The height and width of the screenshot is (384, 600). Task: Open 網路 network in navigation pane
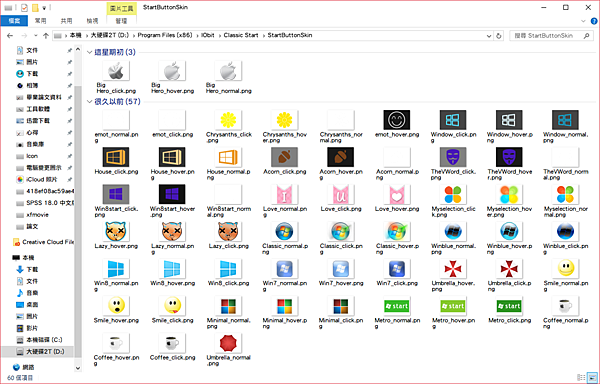tap(24, 368)
